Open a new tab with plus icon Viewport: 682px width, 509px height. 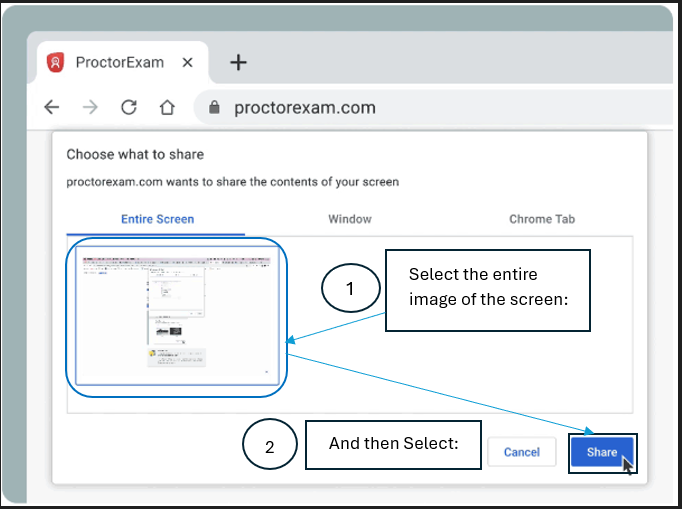(x=238, y=63)
